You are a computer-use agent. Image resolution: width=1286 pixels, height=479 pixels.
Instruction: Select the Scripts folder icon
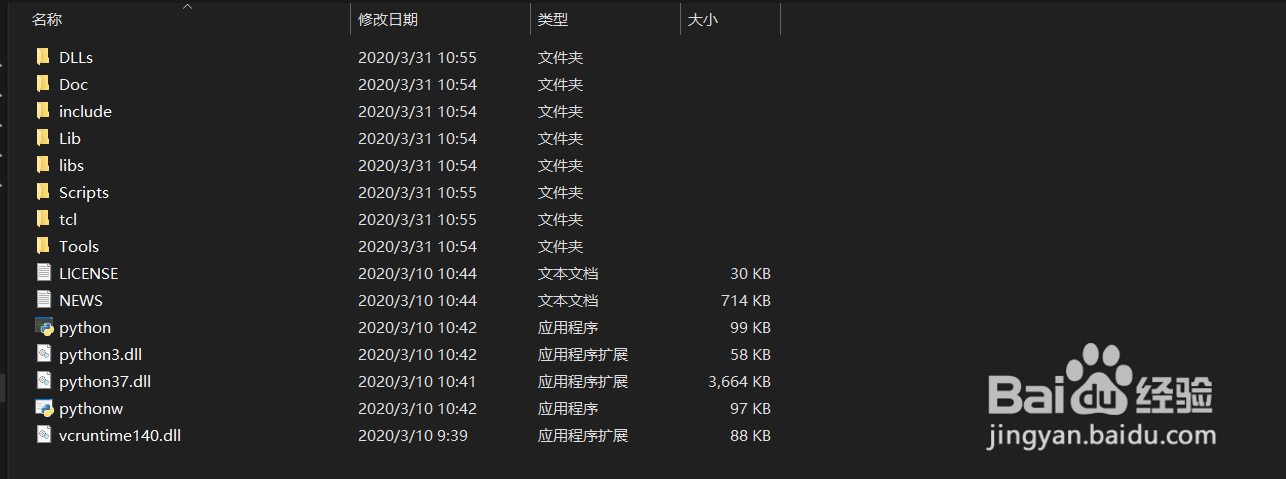tap(43, 192)
